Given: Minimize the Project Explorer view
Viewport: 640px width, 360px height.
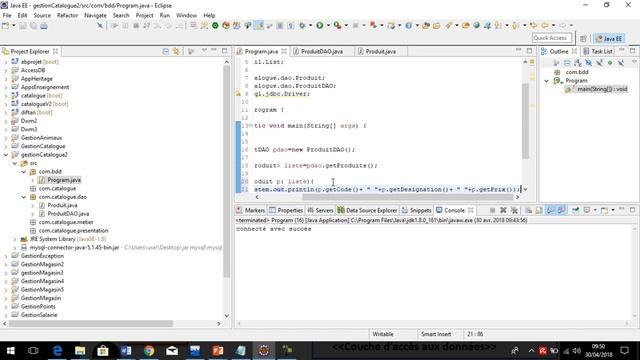Looking at the screenshot, I should coord(214,51).
